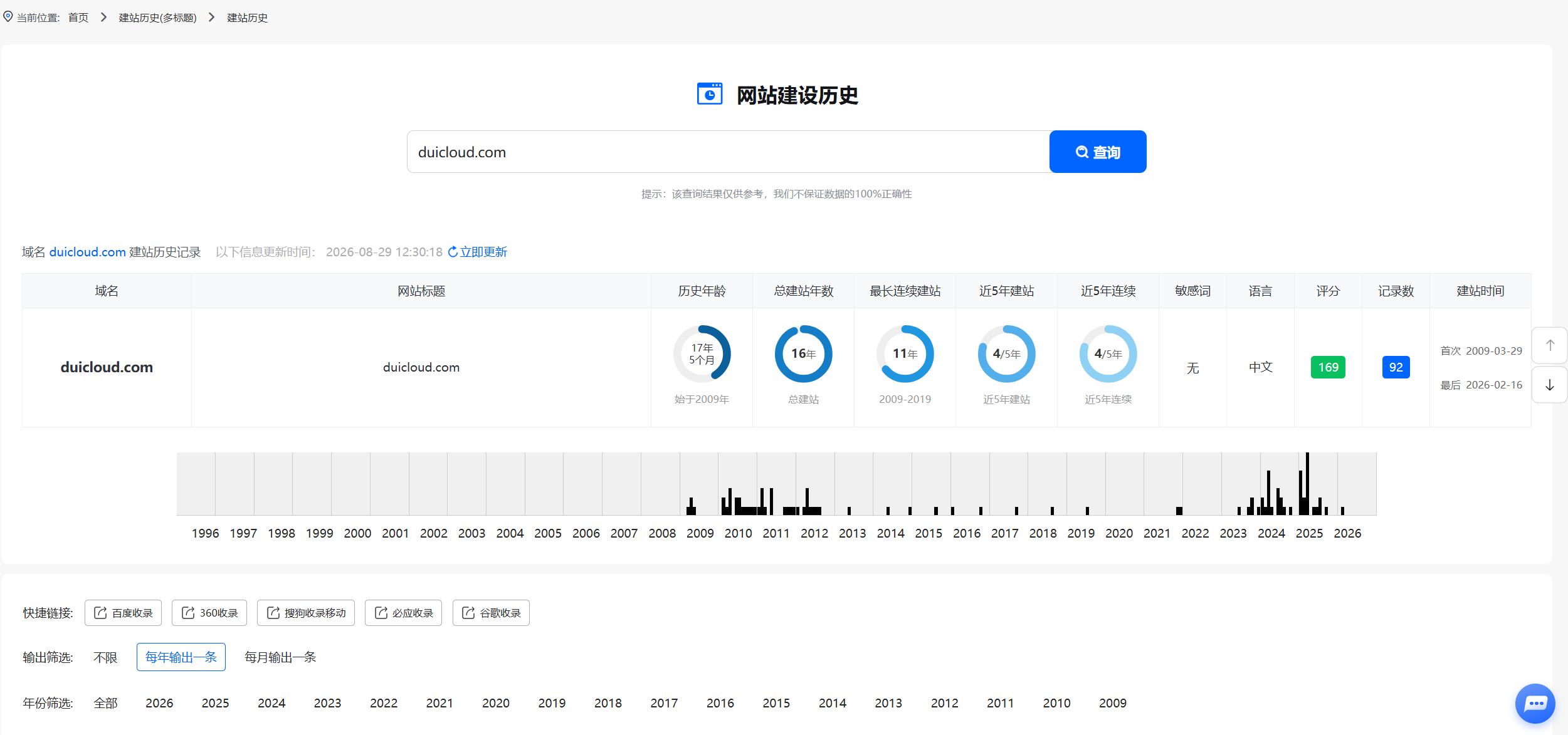This screenshot has height=735, width=1568.
Task: Open the chat support bubble icon
Action: [1535, 704]
